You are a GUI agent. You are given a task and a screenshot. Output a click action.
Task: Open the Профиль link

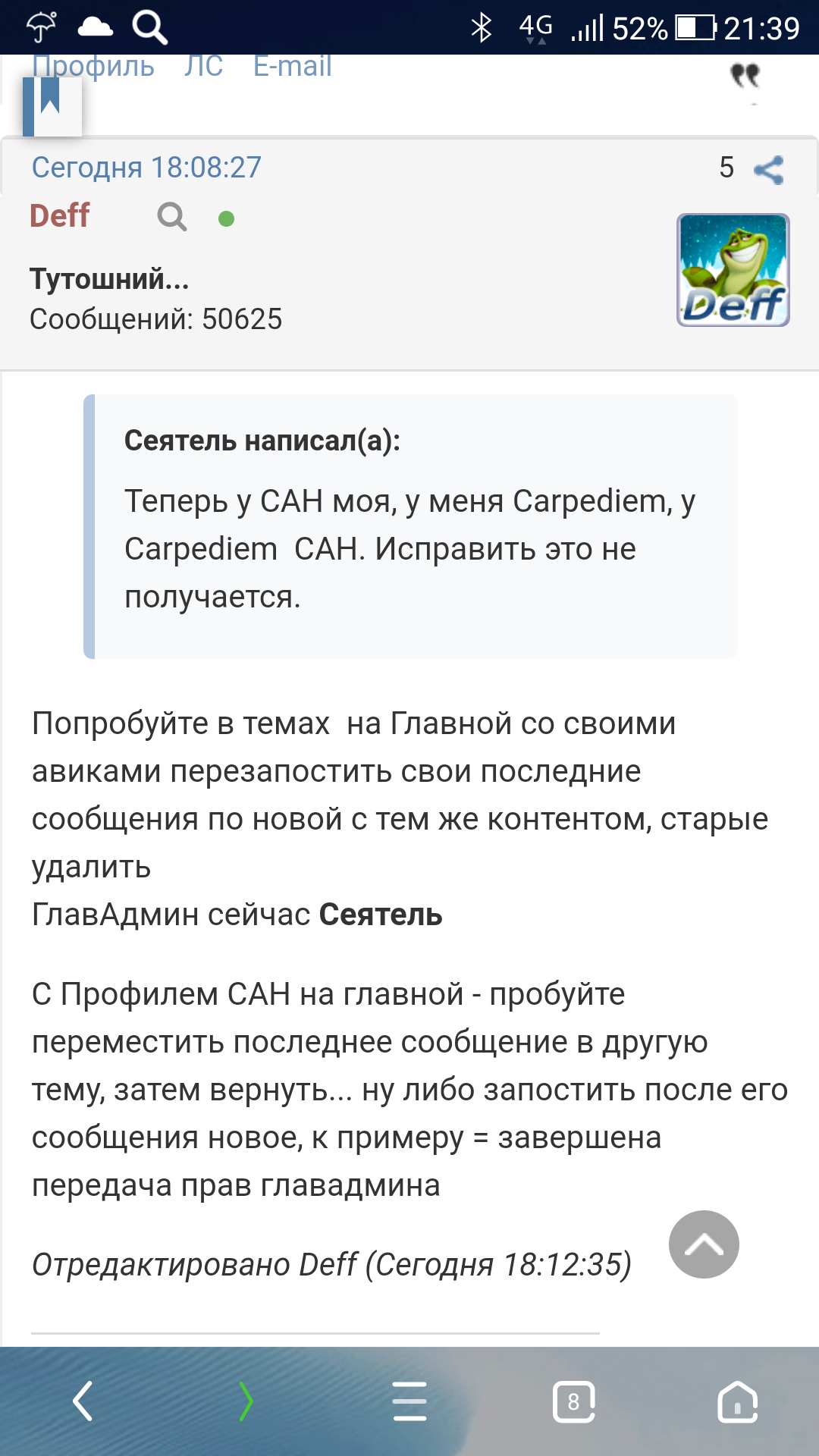point(93,67)
